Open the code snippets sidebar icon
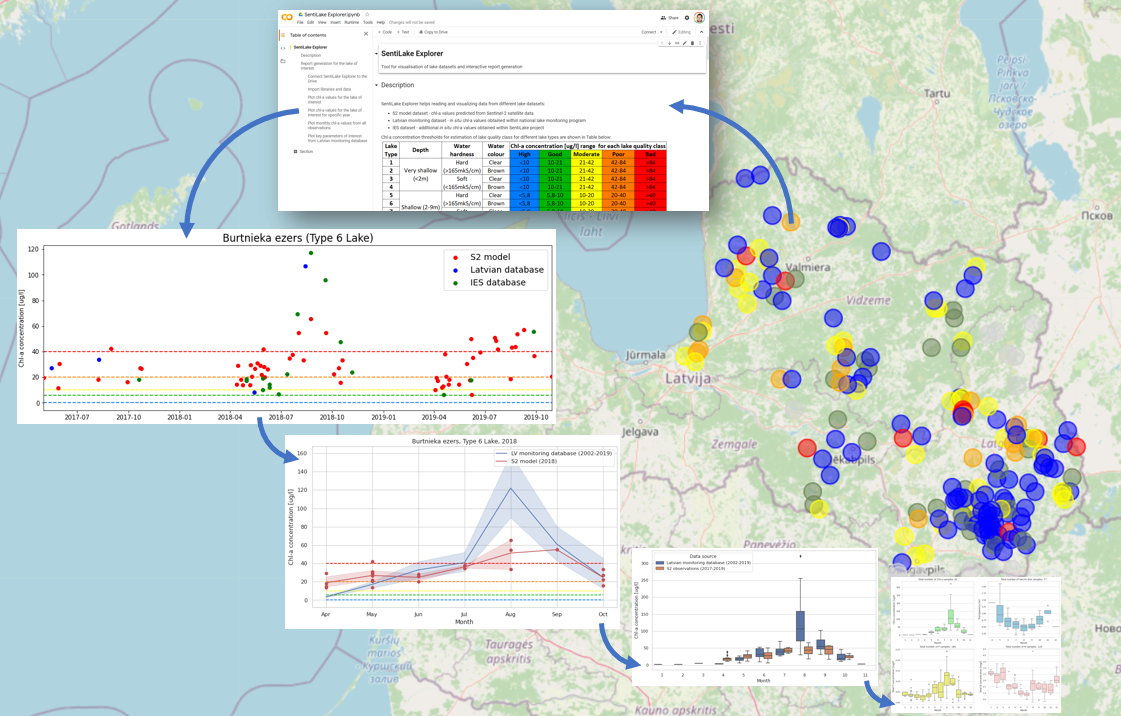The height and width of the screenshot is (716, 1121). click(x=283, y=48)
